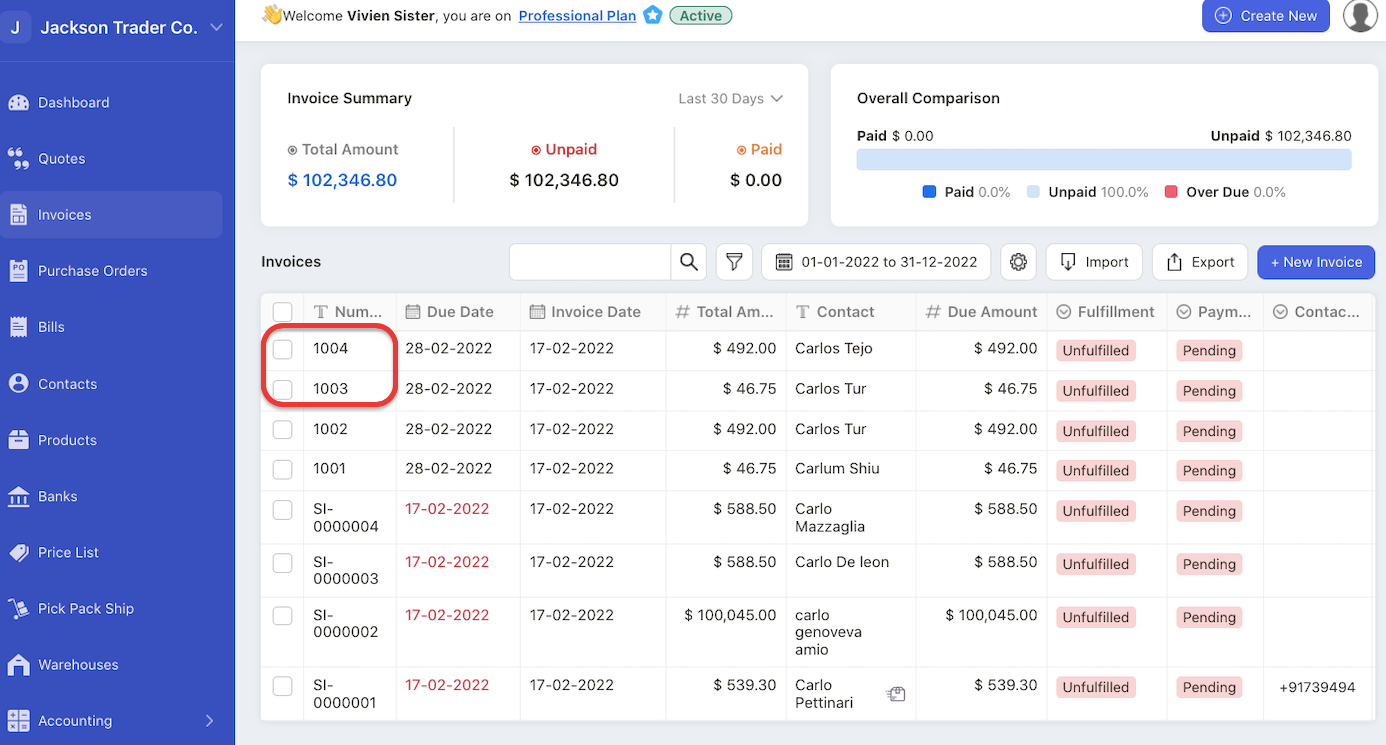Open the date range 01-01-2022 to 31-12-2022 picker
This screenshot has height=745, width=1386.
pos(876,262)
